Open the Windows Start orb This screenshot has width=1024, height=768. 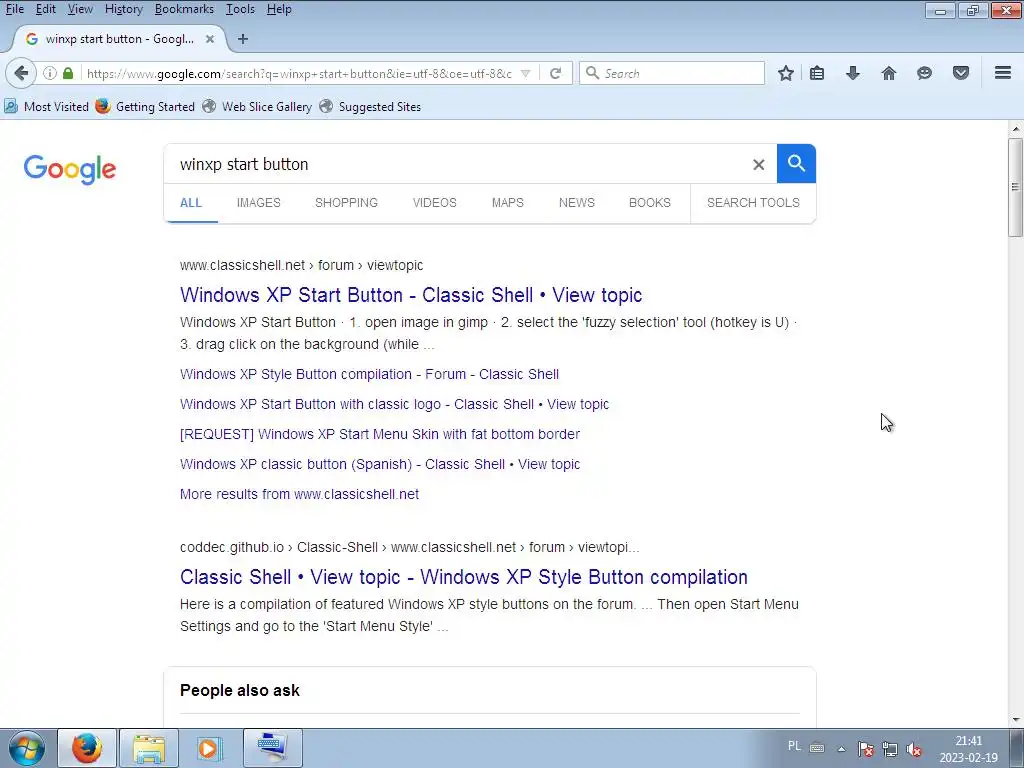27,748
